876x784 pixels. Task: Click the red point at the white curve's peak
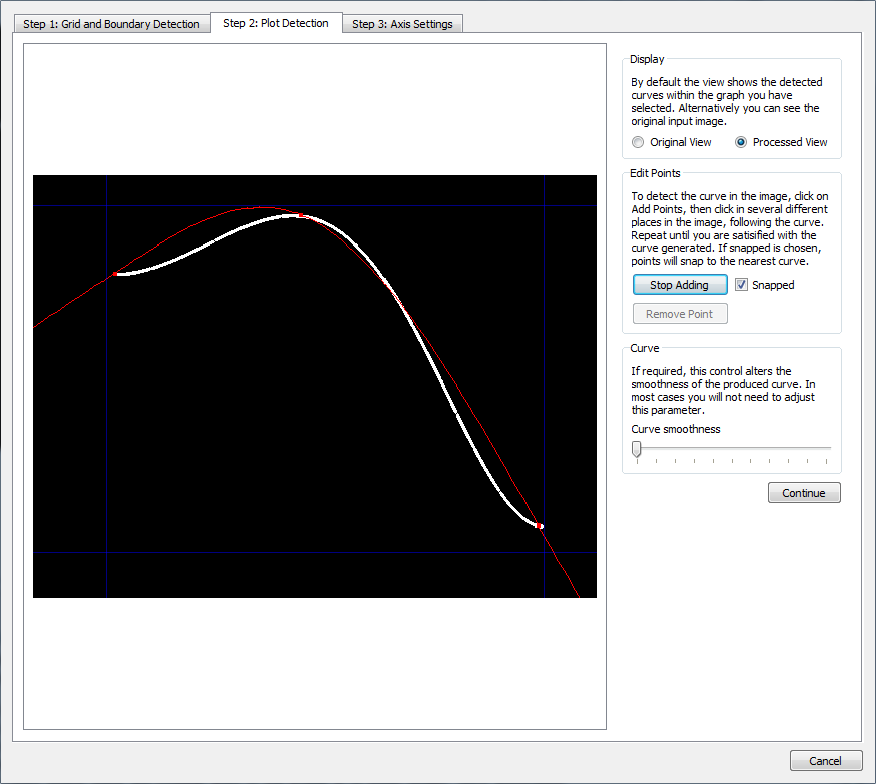coord(299,215)
